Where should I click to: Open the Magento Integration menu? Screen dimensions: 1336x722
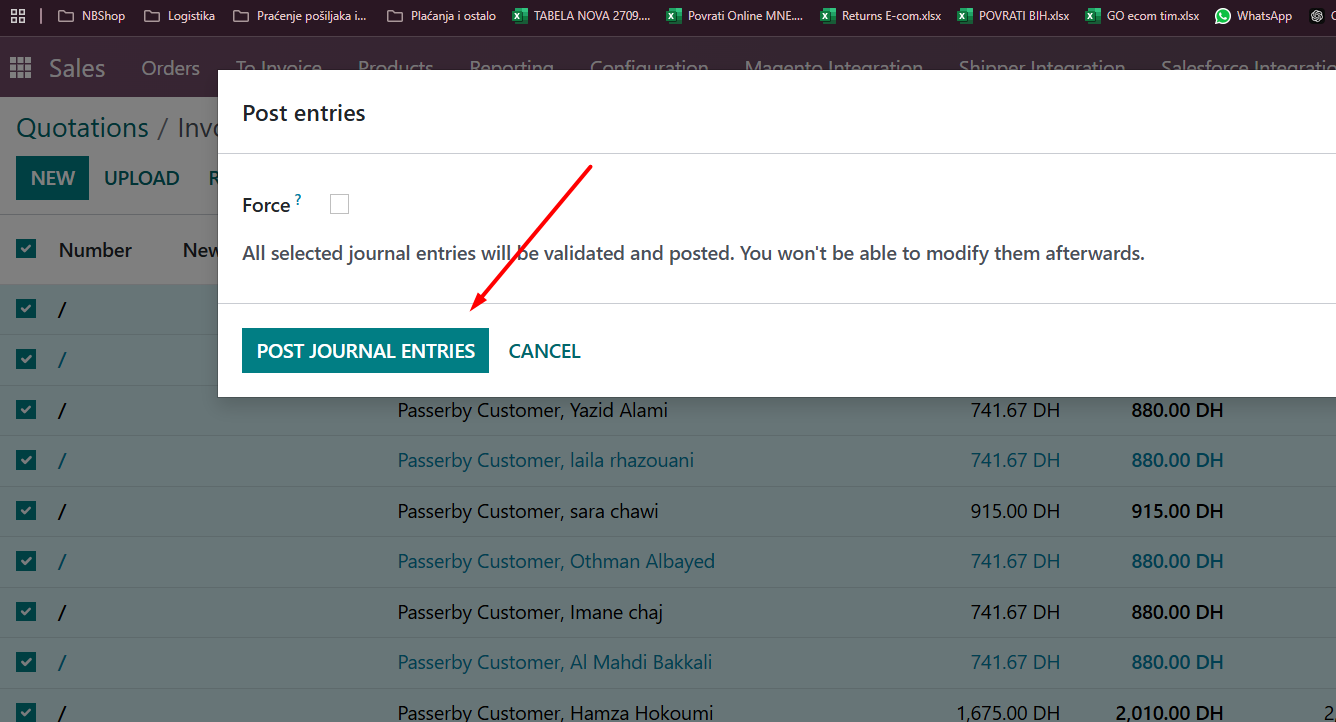[x=834, y=68]
